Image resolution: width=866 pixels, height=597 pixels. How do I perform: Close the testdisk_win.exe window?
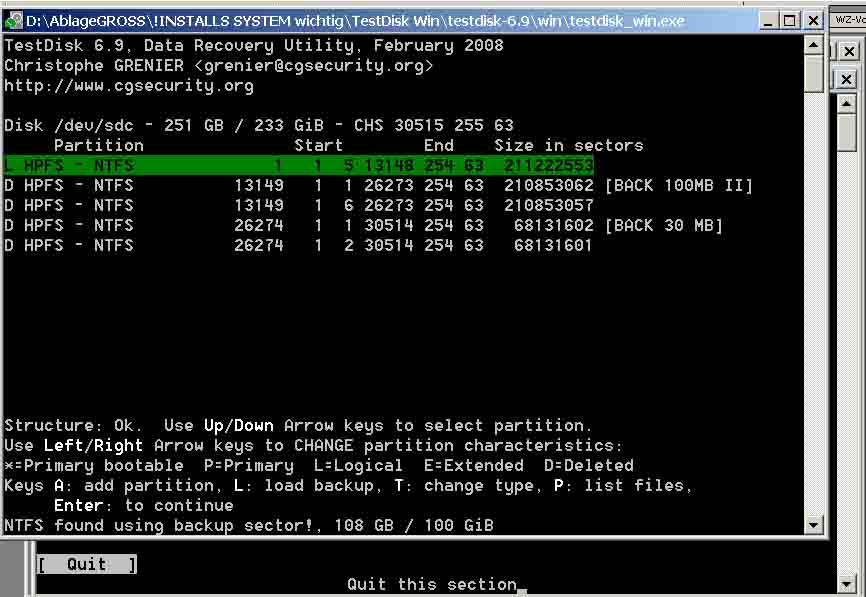pos(813,21)
